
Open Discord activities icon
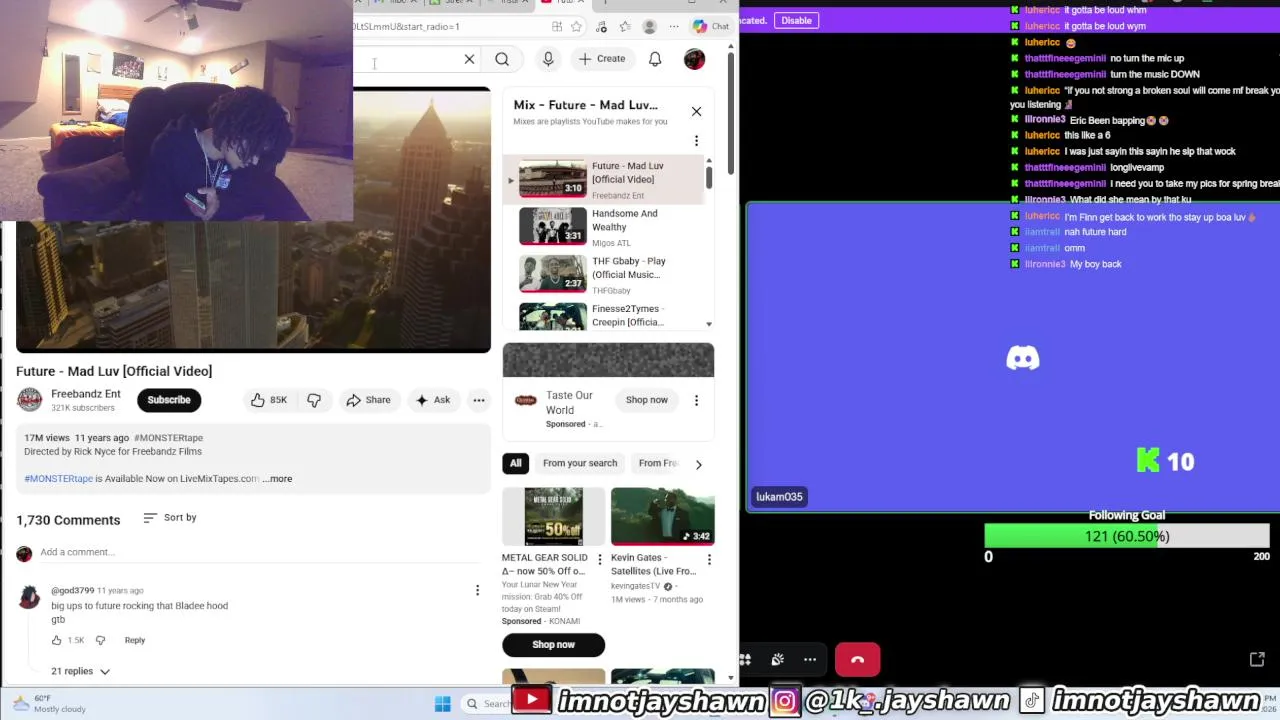tap(745, 660)
